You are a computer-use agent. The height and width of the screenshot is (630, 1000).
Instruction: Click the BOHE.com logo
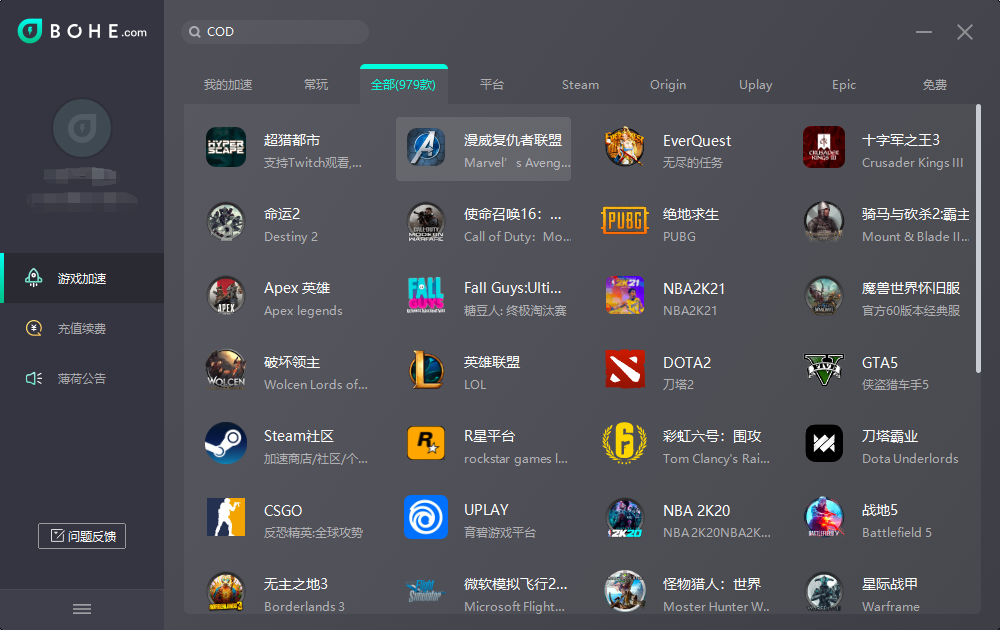pos(82,31)
